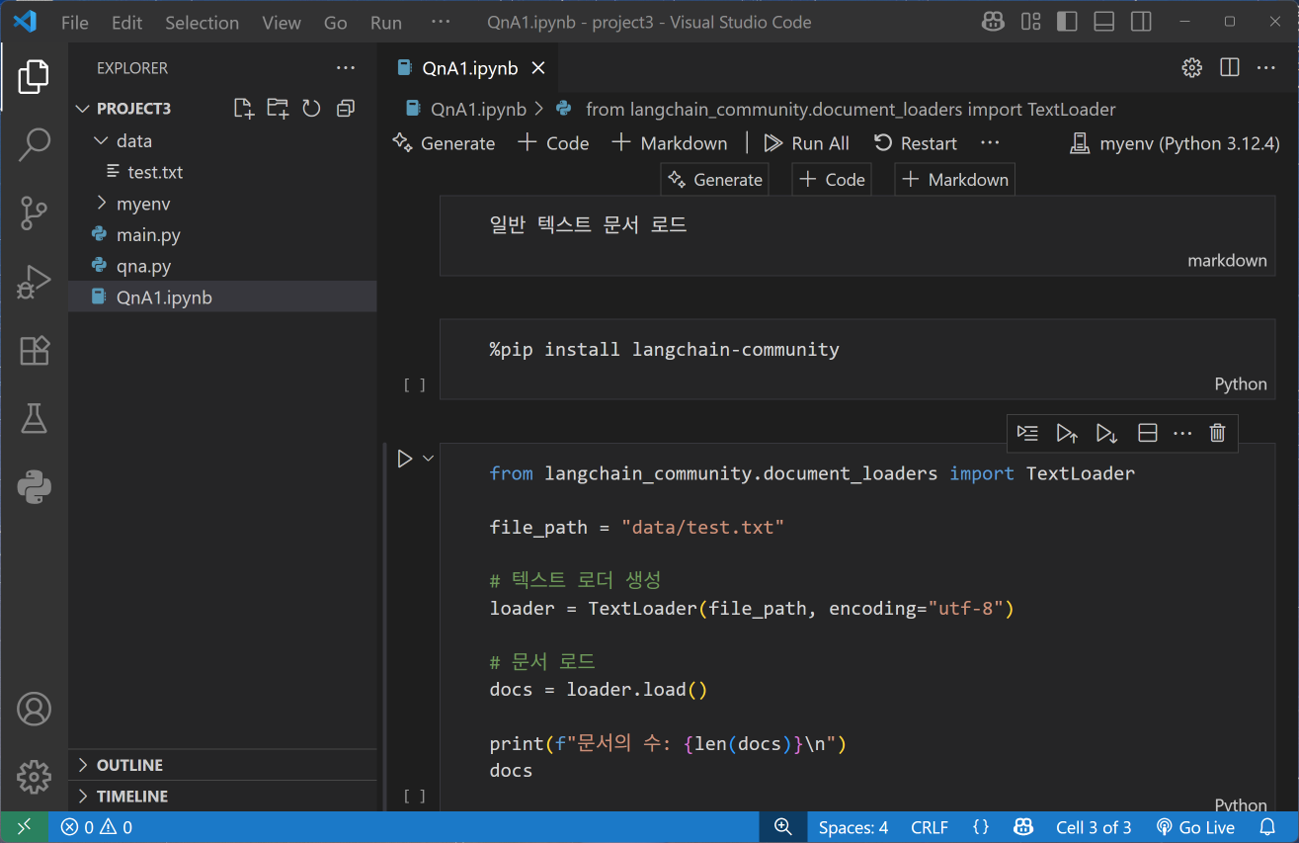Open Copilot icon in title bar

993,22
